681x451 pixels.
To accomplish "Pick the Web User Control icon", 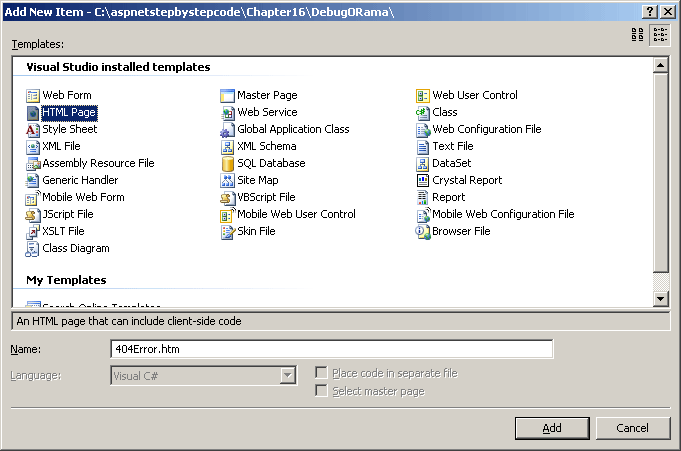I will pyautogui.click(x=423, y=96).
